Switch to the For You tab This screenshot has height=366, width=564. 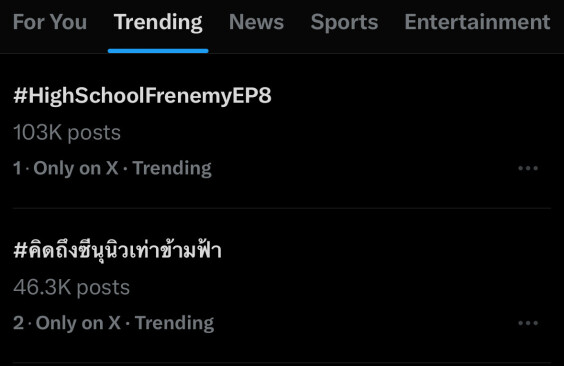tap(50, 22)
